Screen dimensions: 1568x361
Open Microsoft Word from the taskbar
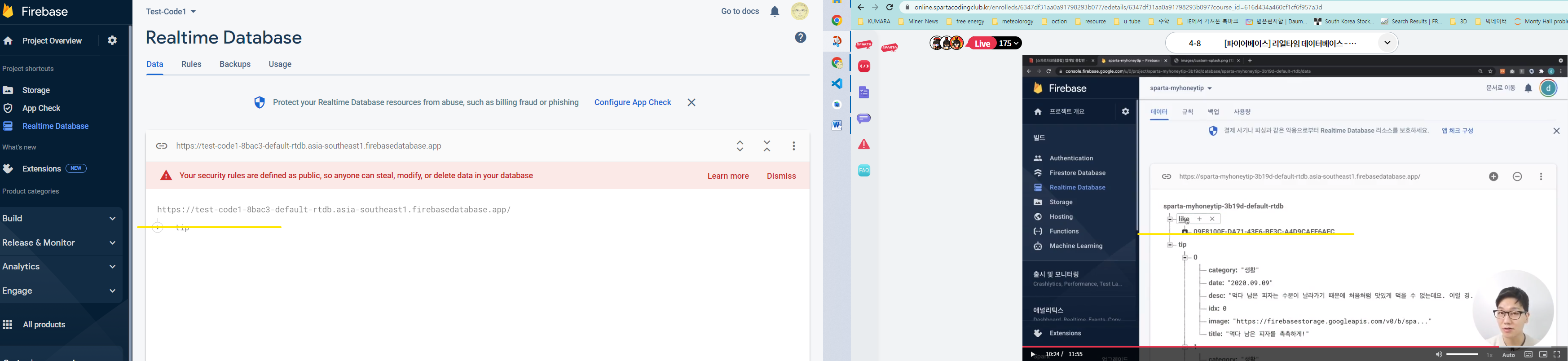837,125
